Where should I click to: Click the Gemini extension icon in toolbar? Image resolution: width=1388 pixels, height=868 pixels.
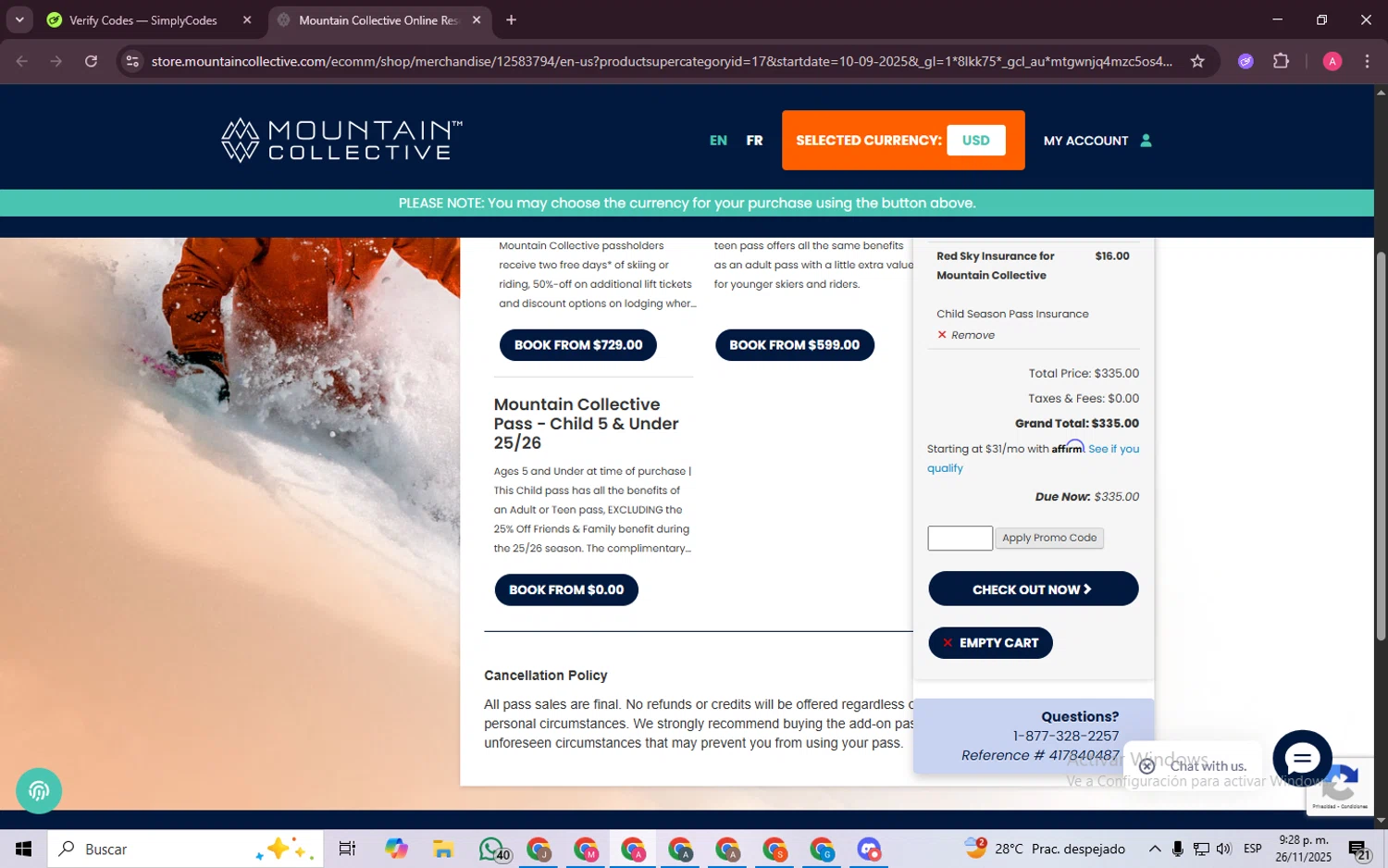[x=1245, y=61]
